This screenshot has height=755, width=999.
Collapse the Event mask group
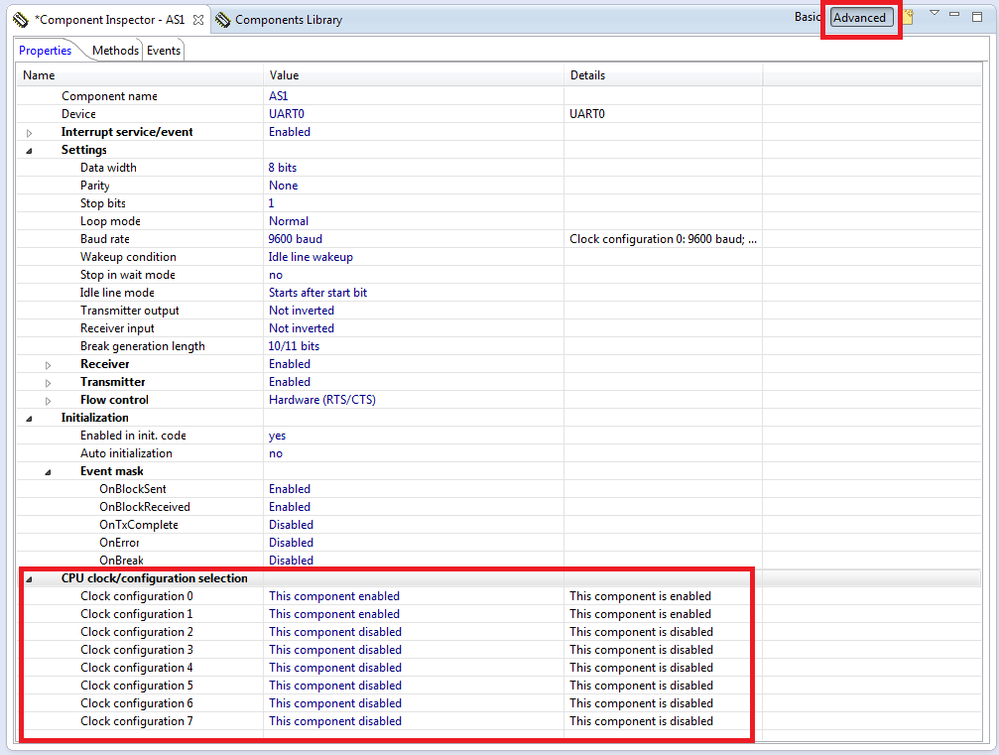[48, 471]
